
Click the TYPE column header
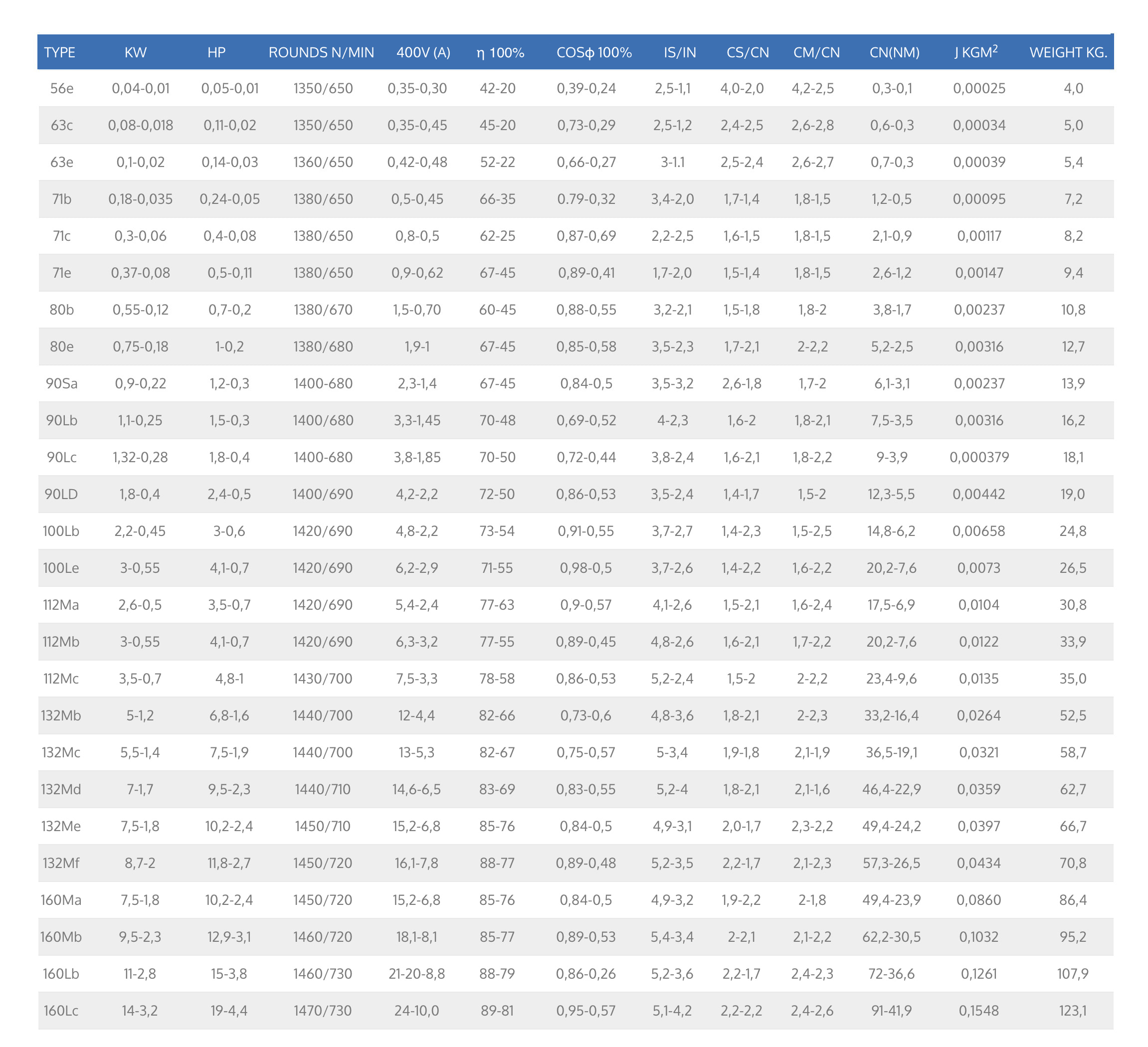[x=59, y=52]
